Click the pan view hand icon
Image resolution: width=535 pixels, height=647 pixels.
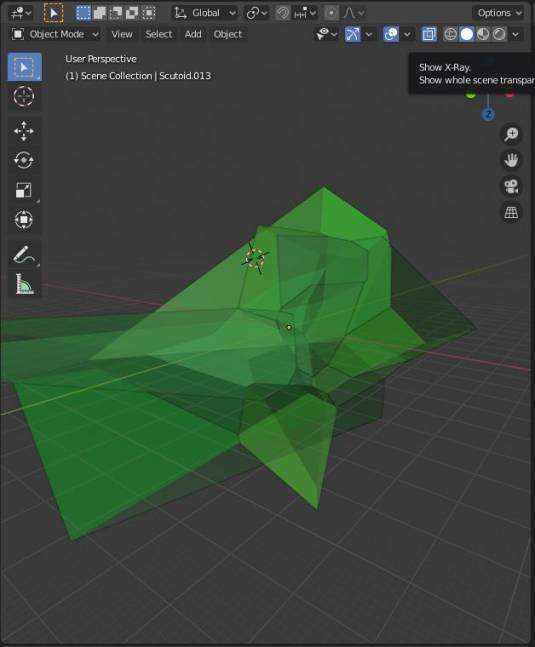511,160
